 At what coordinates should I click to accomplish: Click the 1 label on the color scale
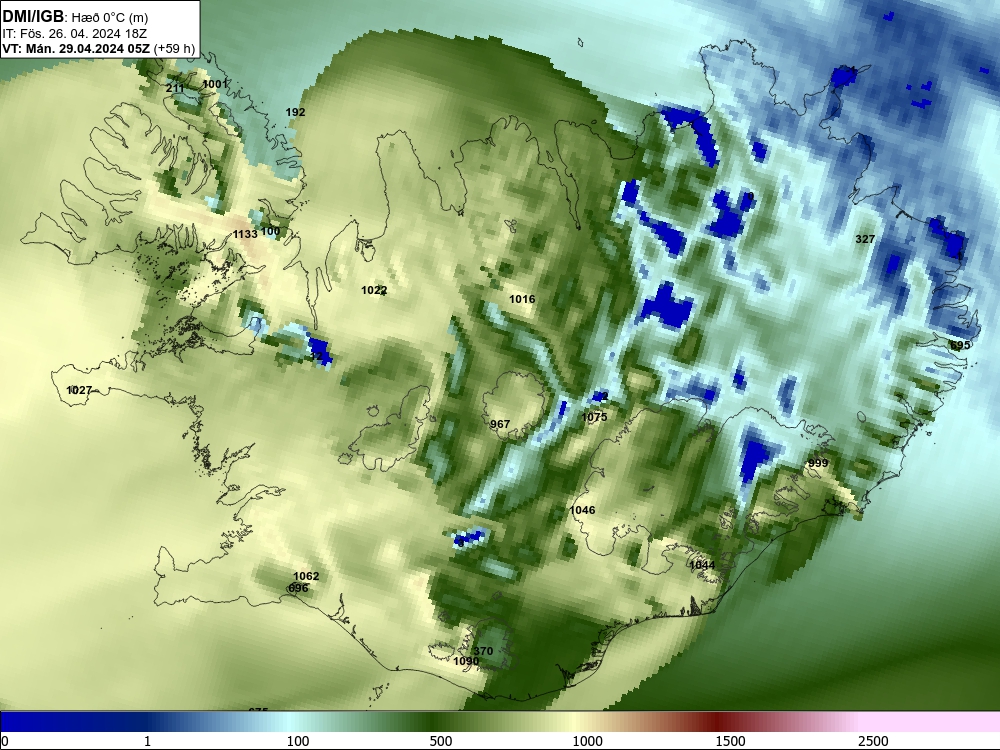[x=147, y=741]
